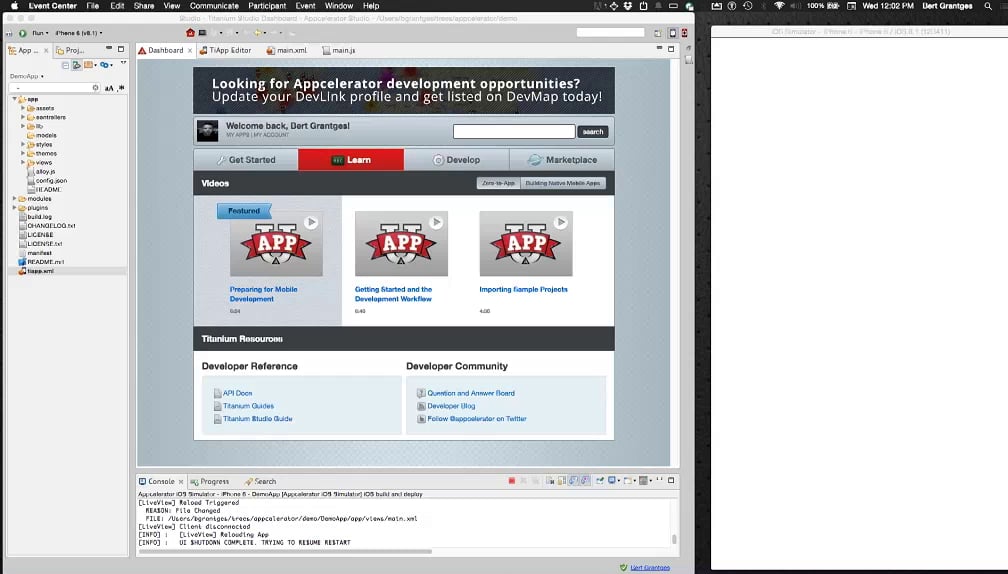Image resolution: width=1008 pixels, height=574 pixels.
Task: Open the Marketplace dashboard tab
Action: coord(562,160)
